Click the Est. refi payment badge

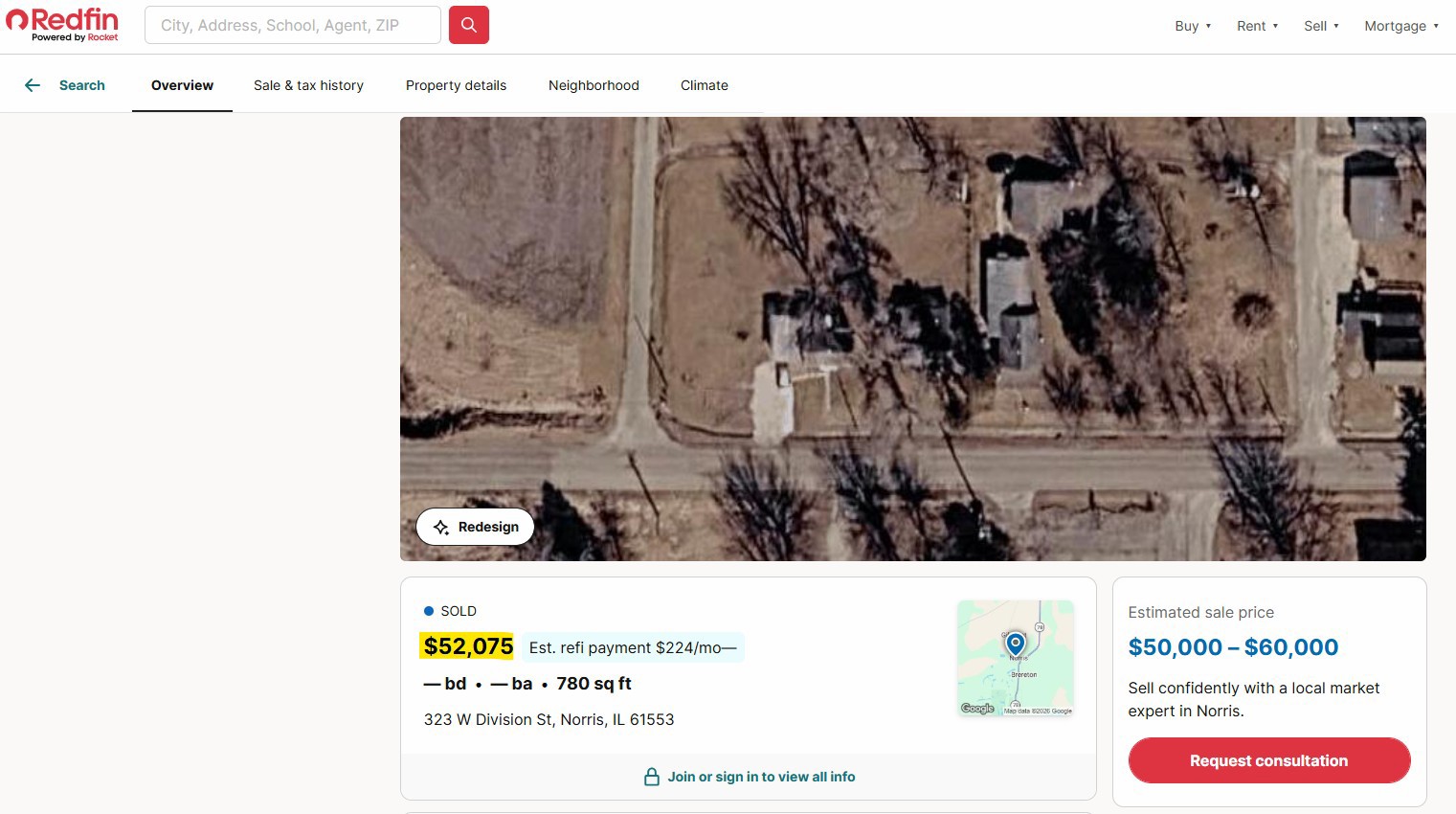pyautogui.click(x=633, y=647)
